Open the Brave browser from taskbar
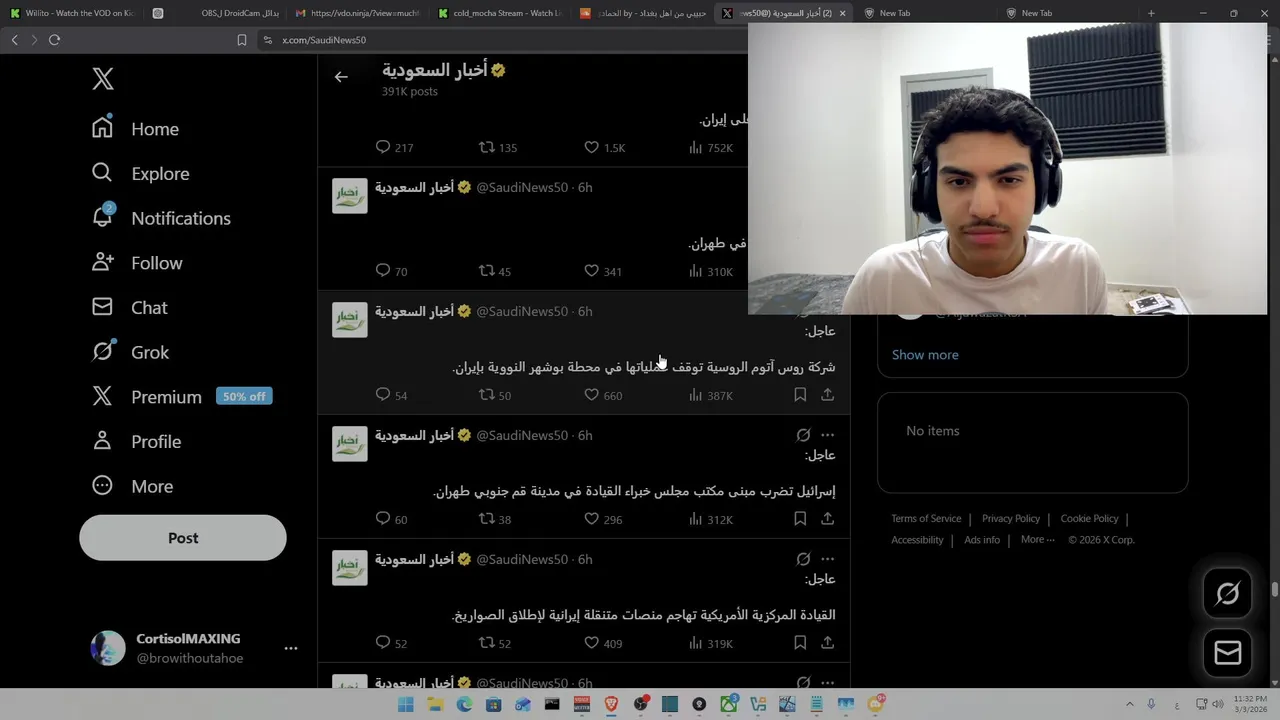Viewport: 1280px width, 720px height. click(611, 705)
